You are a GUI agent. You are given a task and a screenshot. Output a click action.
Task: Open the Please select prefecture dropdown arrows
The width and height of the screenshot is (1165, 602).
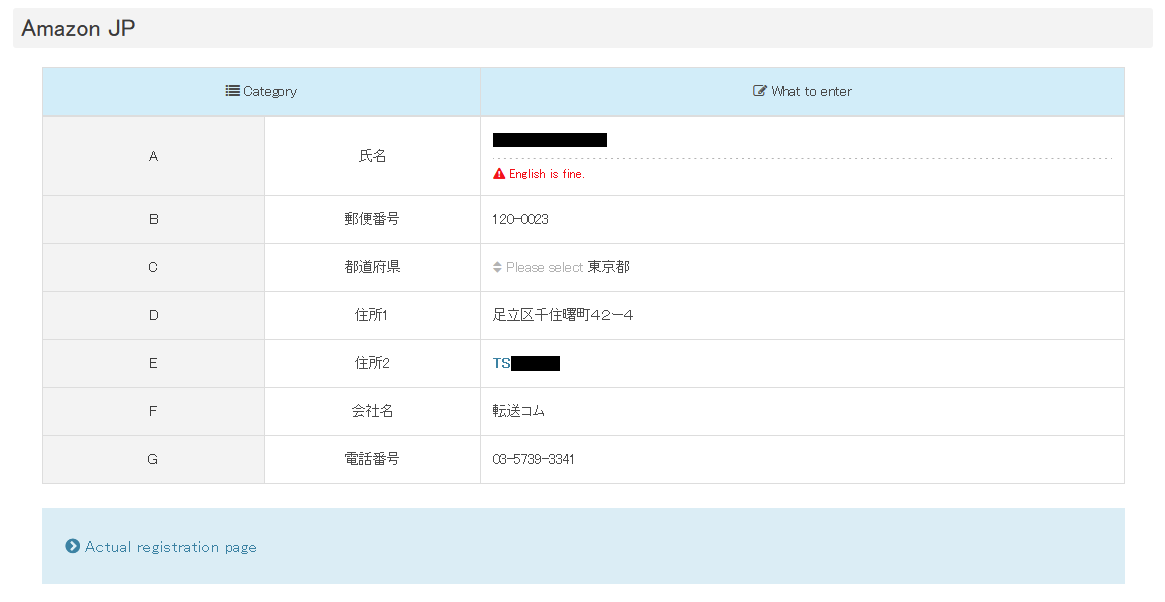(x=497, y=267)
